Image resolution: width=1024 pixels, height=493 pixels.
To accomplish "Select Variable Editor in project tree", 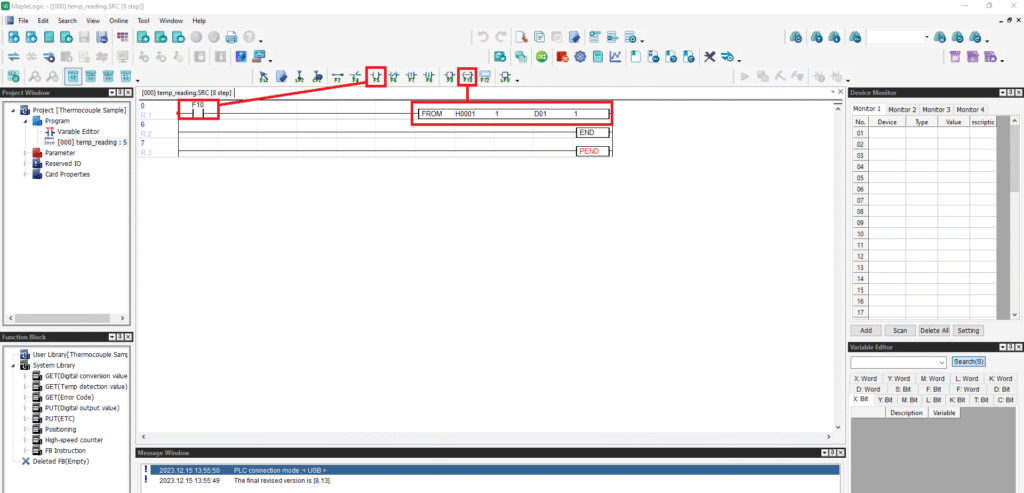I will [78, 132].
